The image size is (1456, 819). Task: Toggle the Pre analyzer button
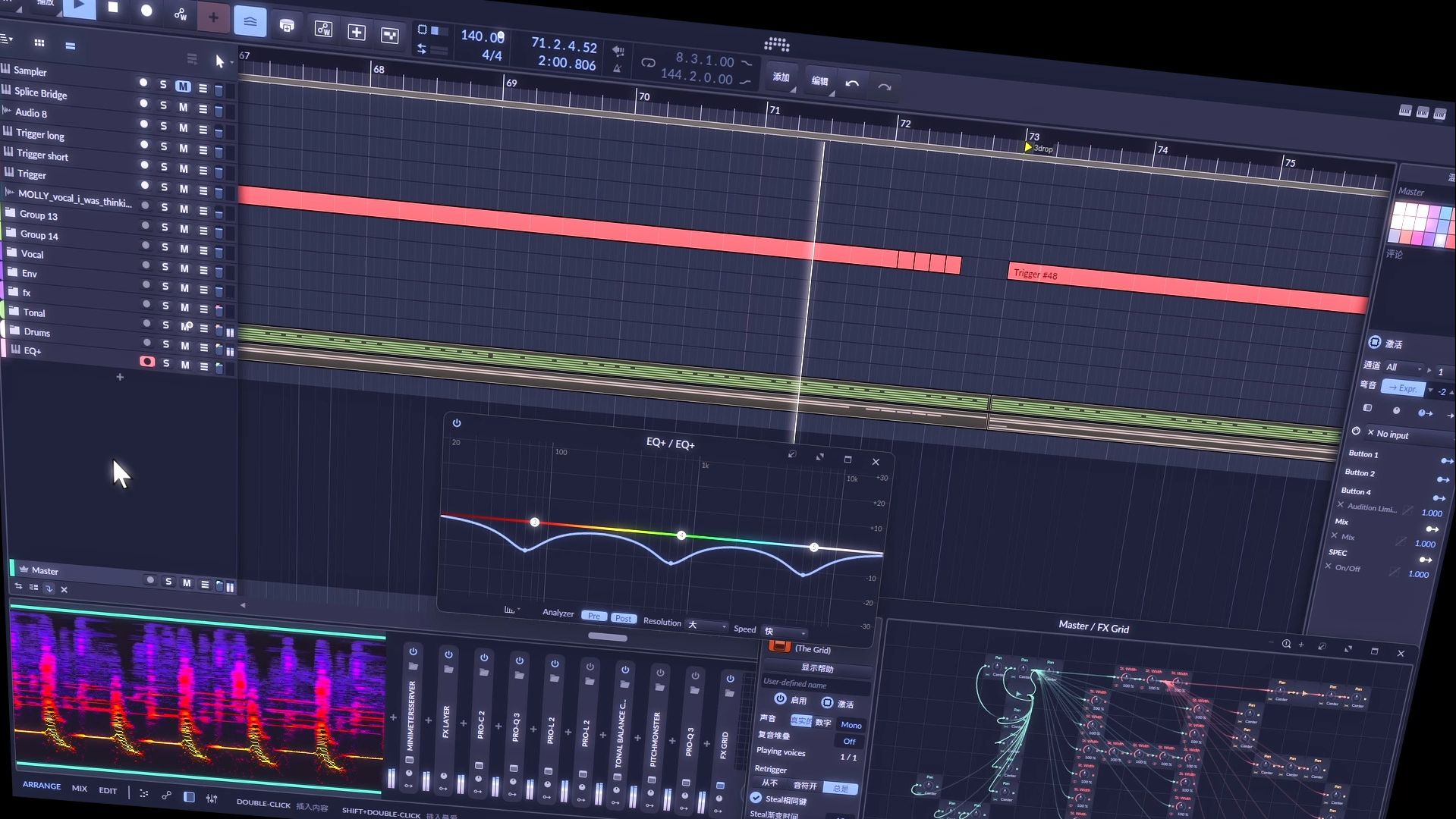click(x=594, y=616)
